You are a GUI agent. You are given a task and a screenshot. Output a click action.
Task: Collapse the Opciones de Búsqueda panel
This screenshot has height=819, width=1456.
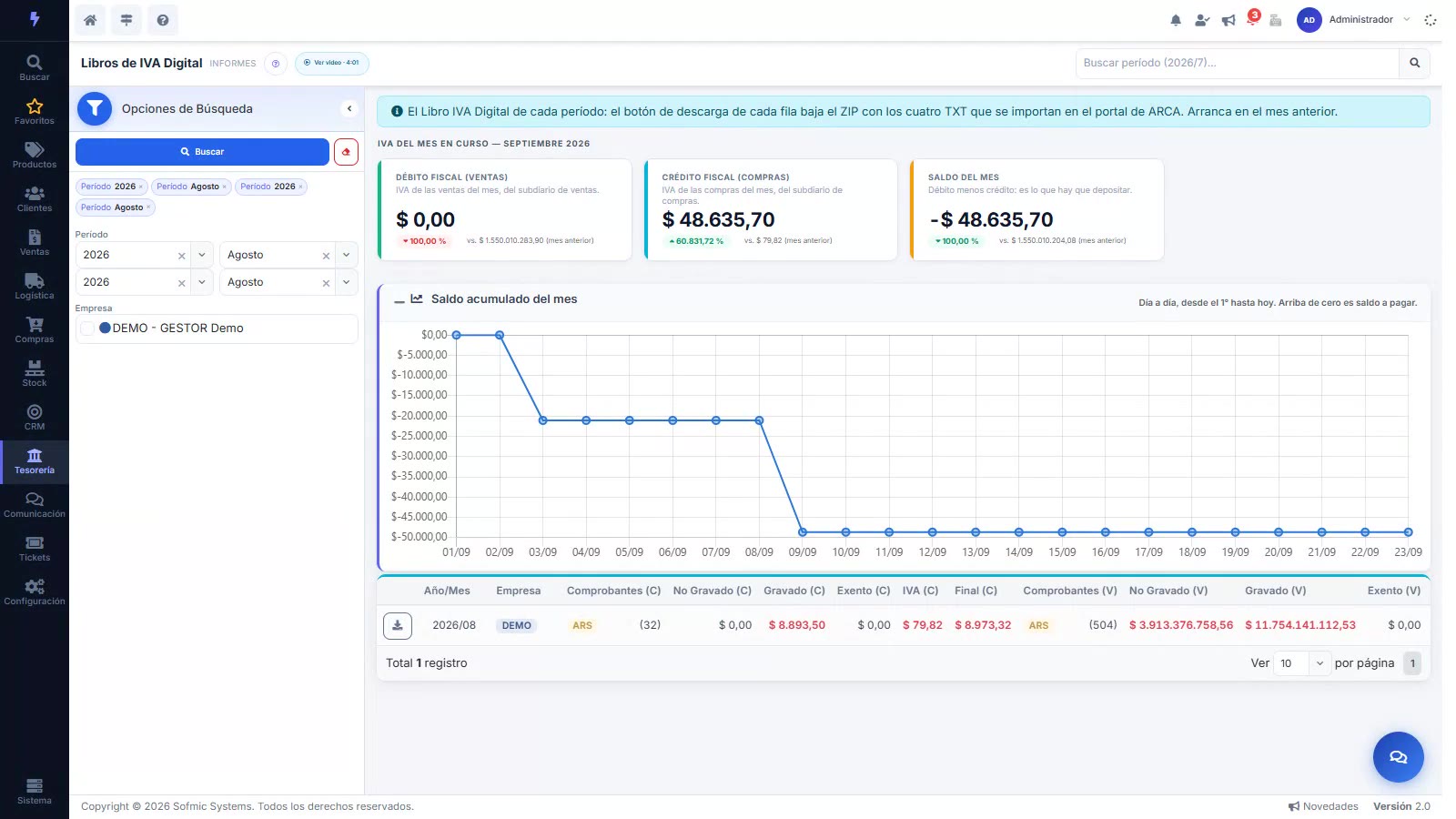[x=349, y=108]
